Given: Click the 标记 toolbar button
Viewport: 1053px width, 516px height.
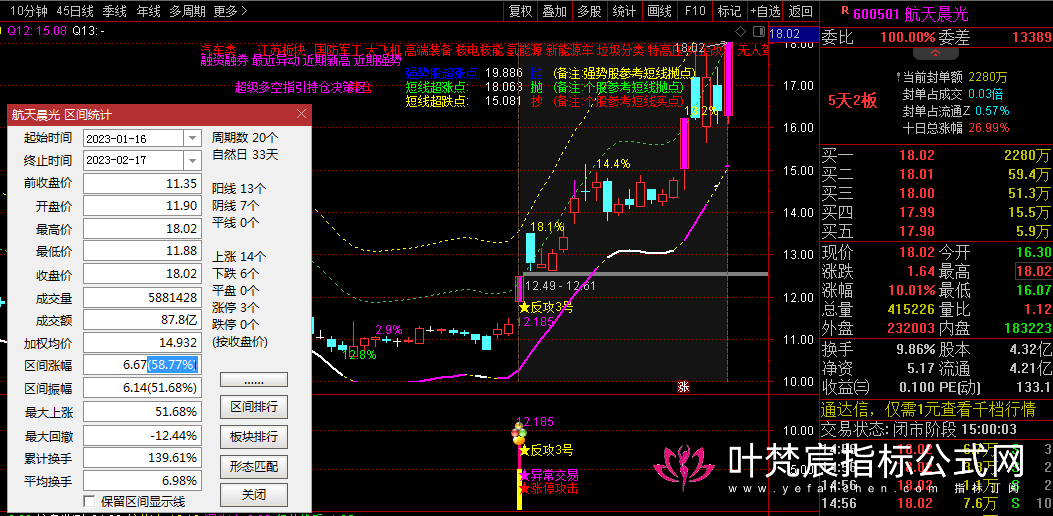Looking at the screenshot, I should click(x=729, y=11).
